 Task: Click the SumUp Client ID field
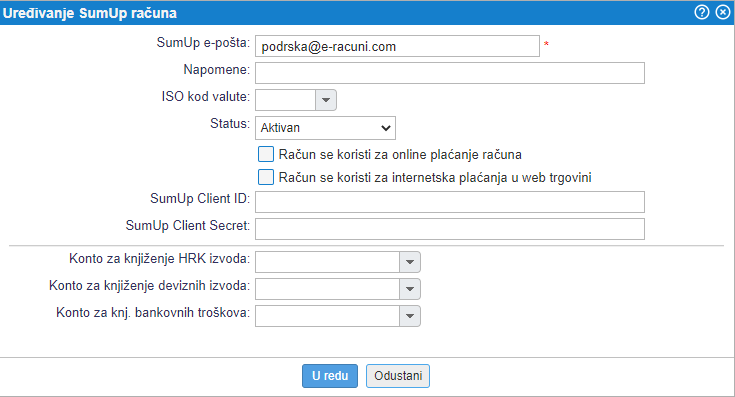[450, 202]
